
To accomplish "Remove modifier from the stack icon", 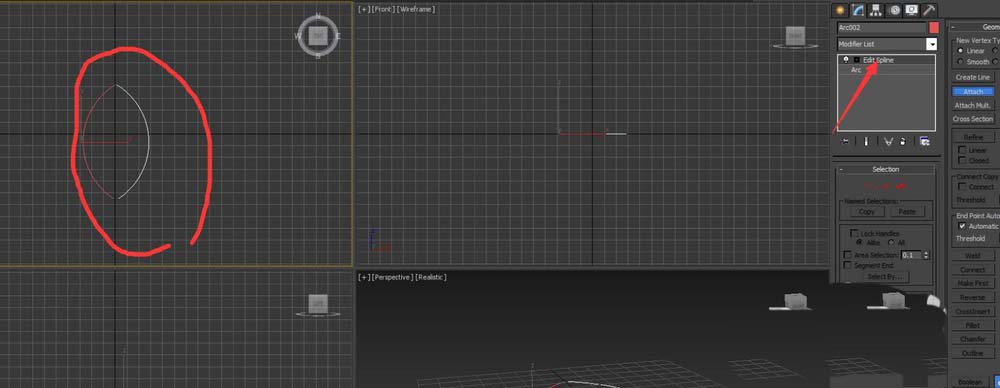I will pos(902,141).
